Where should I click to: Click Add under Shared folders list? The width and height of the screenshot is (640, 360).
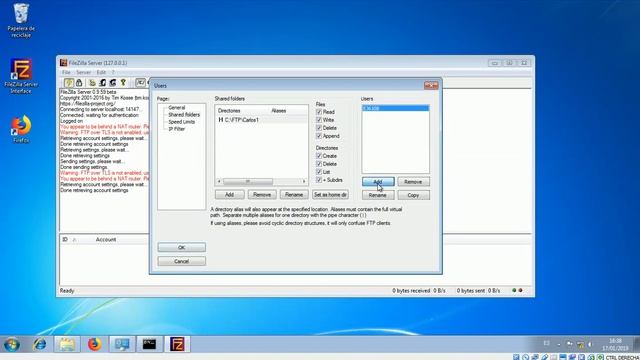tap(229, 195)
